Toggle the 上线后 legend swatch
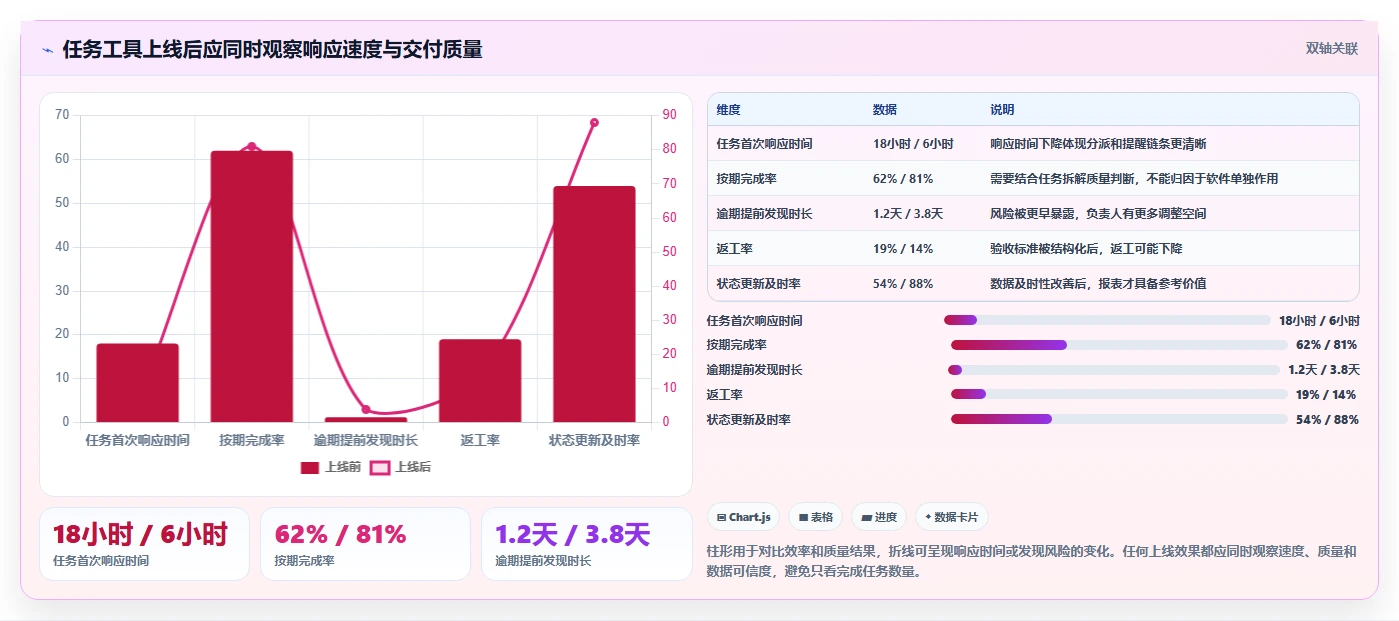The width and height of the screenshot is (1399, 621). 380,467
